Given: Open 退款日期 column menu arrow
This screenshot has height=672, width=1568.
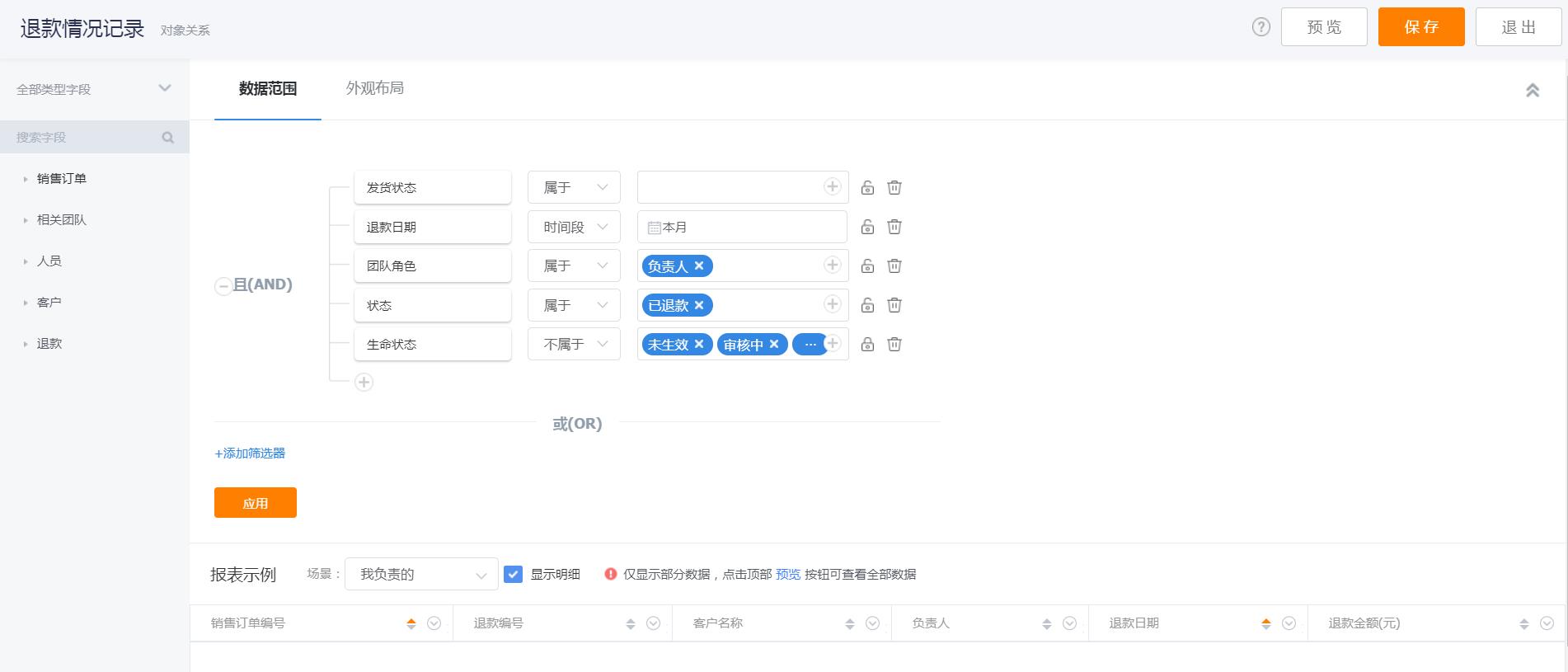Looking at the screenshot, I should point(1289,623).
